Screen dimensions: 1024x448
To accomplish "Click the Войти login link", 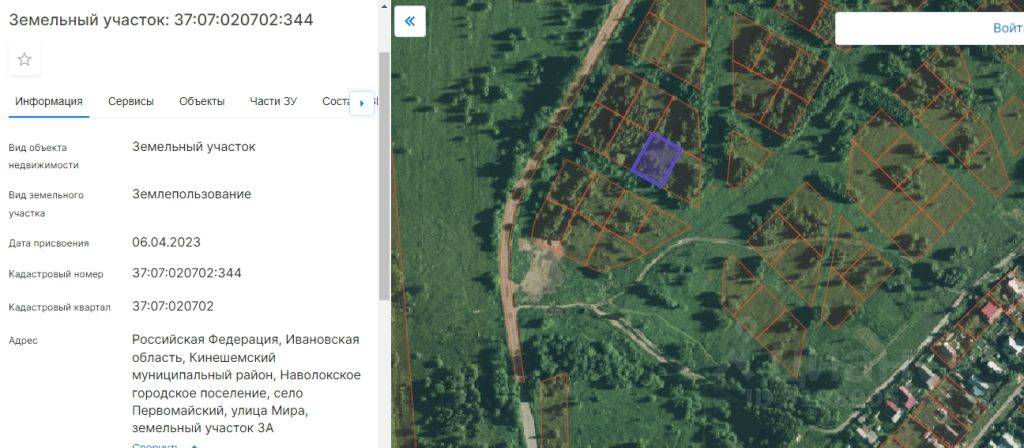I will click(x=1008, y=28).
